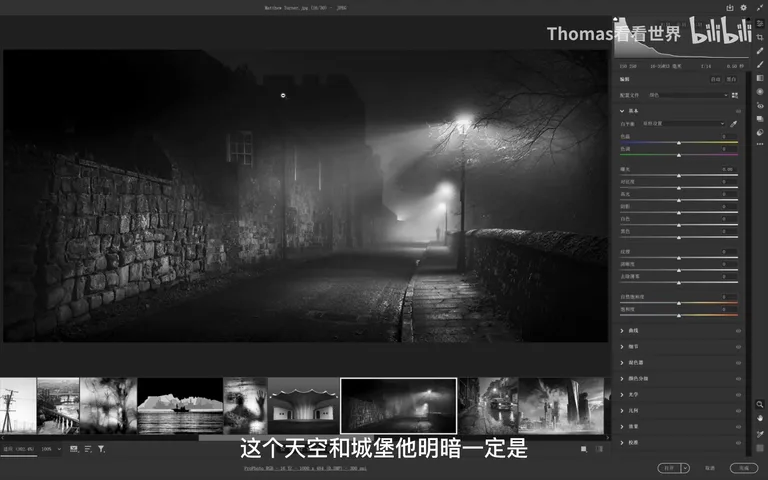Toggle shadow clipping warning in histogram
The width and height of the screenshot is (768, 480).
click(616, 19)
